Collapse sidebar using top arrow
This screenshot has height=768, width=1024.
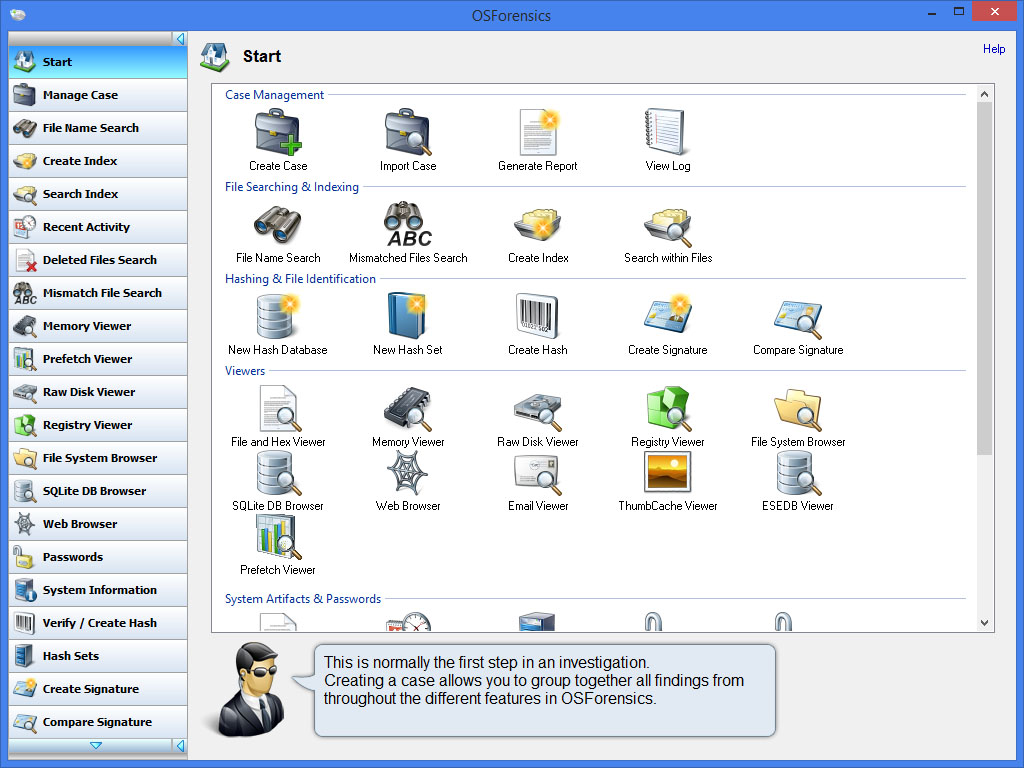click(180, 39)
